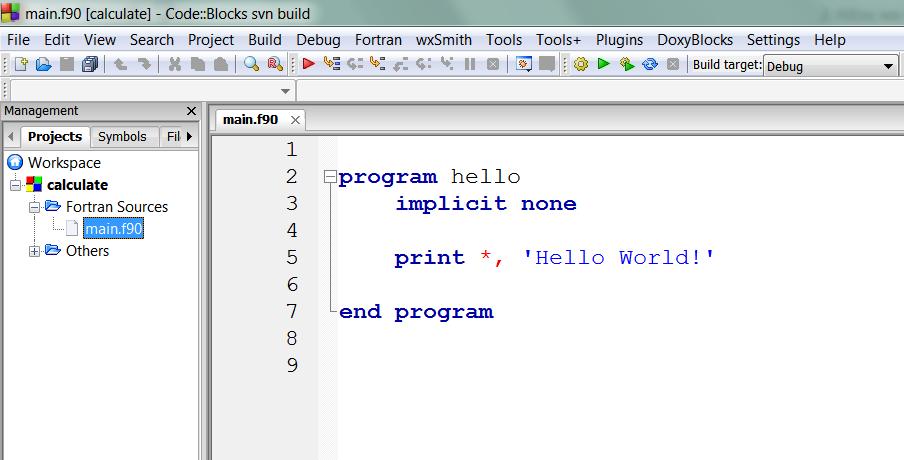Fold the program hello code block

point(330,177)
